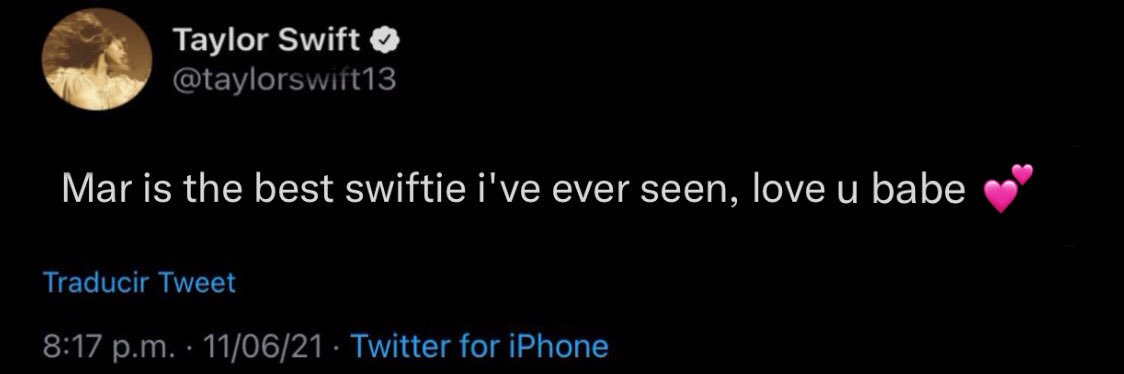Click the 8:17 p.m. timestamp
The width and height of the screenshot is (1124, 374).
(x=108, y=347)
